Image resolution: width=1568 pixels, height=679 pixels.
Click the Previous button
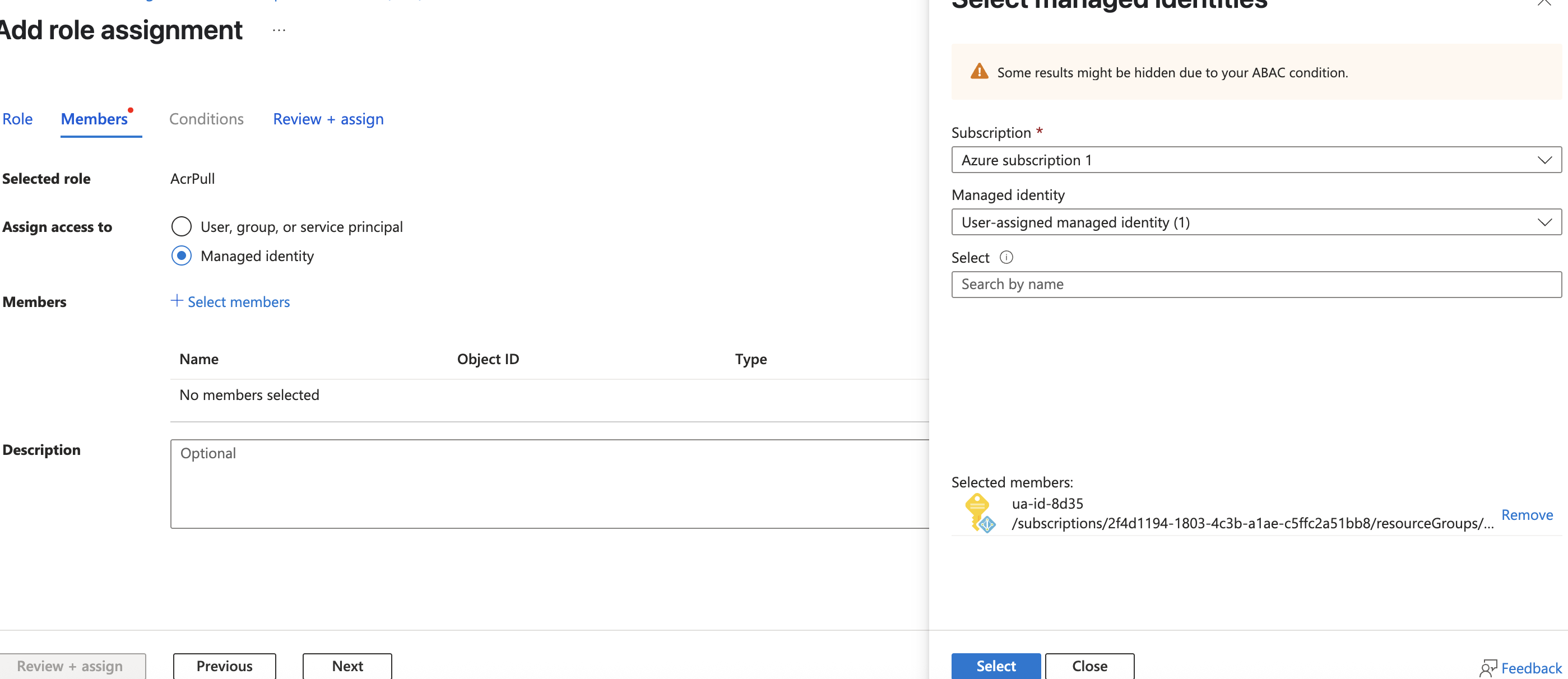224,666
